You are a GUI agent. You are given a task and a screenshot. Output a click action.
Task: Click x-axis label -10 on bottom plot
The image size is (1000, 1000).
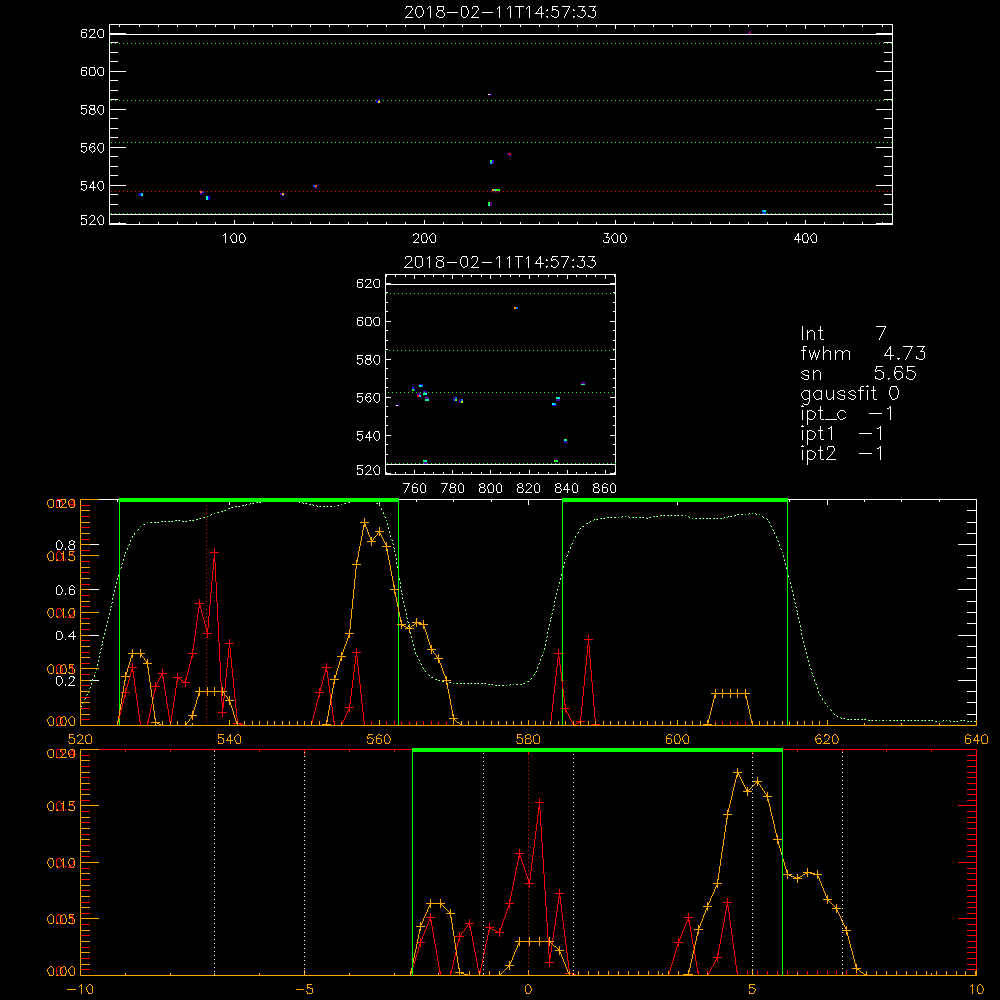point(80,989)
